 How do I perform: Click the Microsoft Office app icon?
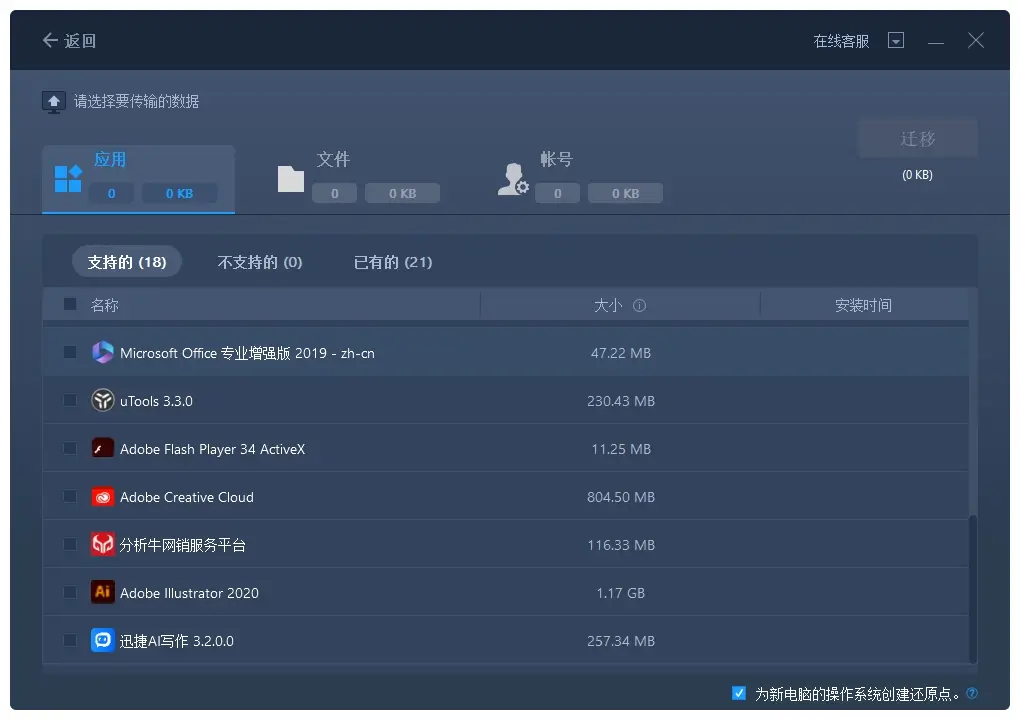click(x=103, y=352)
